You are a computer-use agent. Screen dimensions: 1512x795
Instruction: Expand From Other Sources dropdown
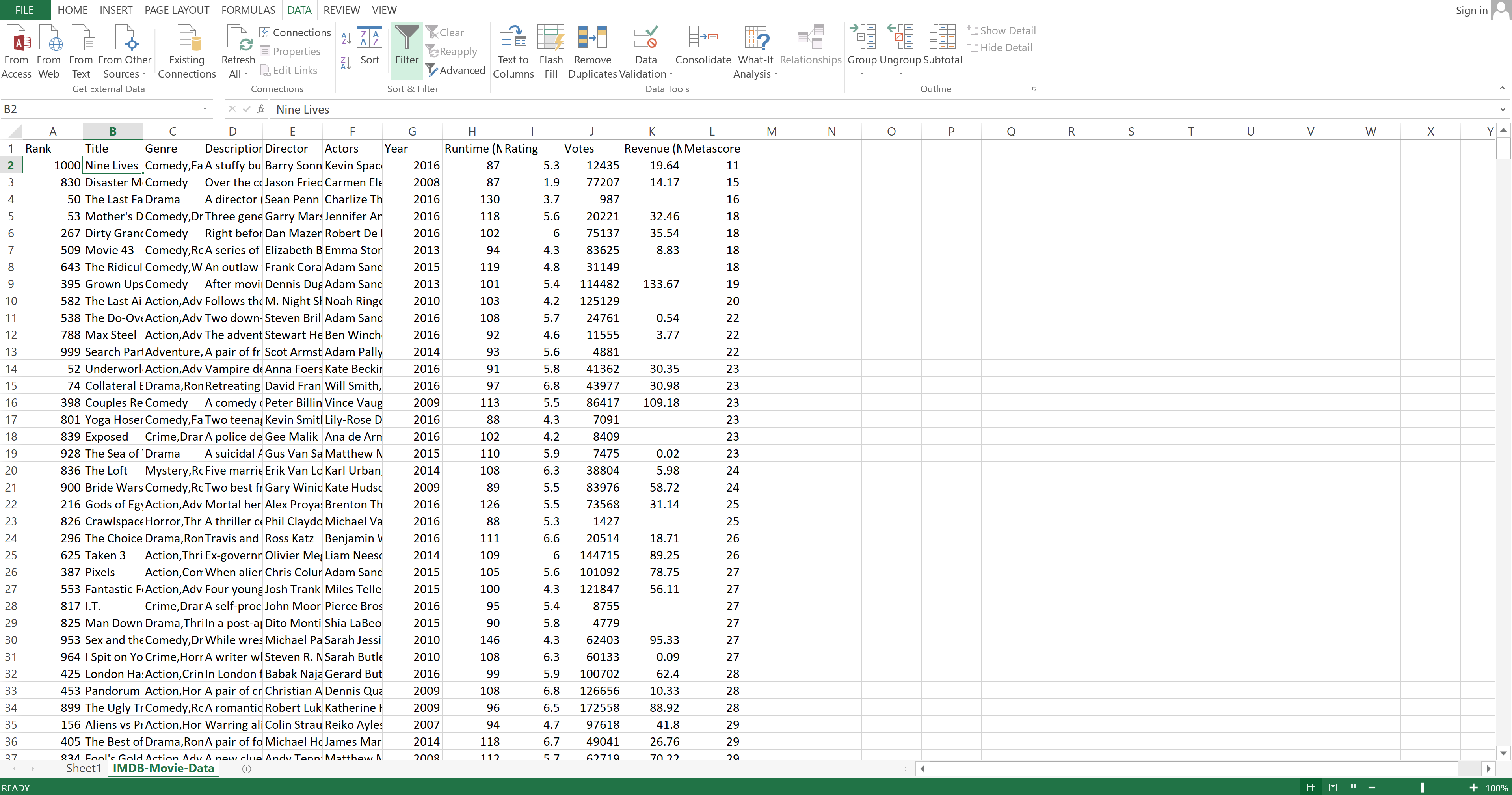click(x=144, y=74)
